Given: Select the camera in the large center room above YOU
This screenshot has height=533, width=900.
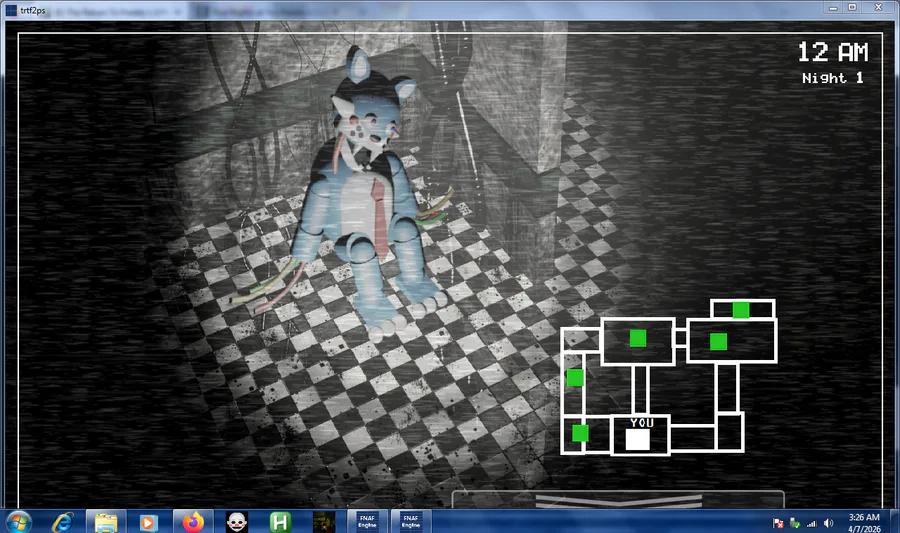Looking at the screenshot, I should (x=638, y=339).
